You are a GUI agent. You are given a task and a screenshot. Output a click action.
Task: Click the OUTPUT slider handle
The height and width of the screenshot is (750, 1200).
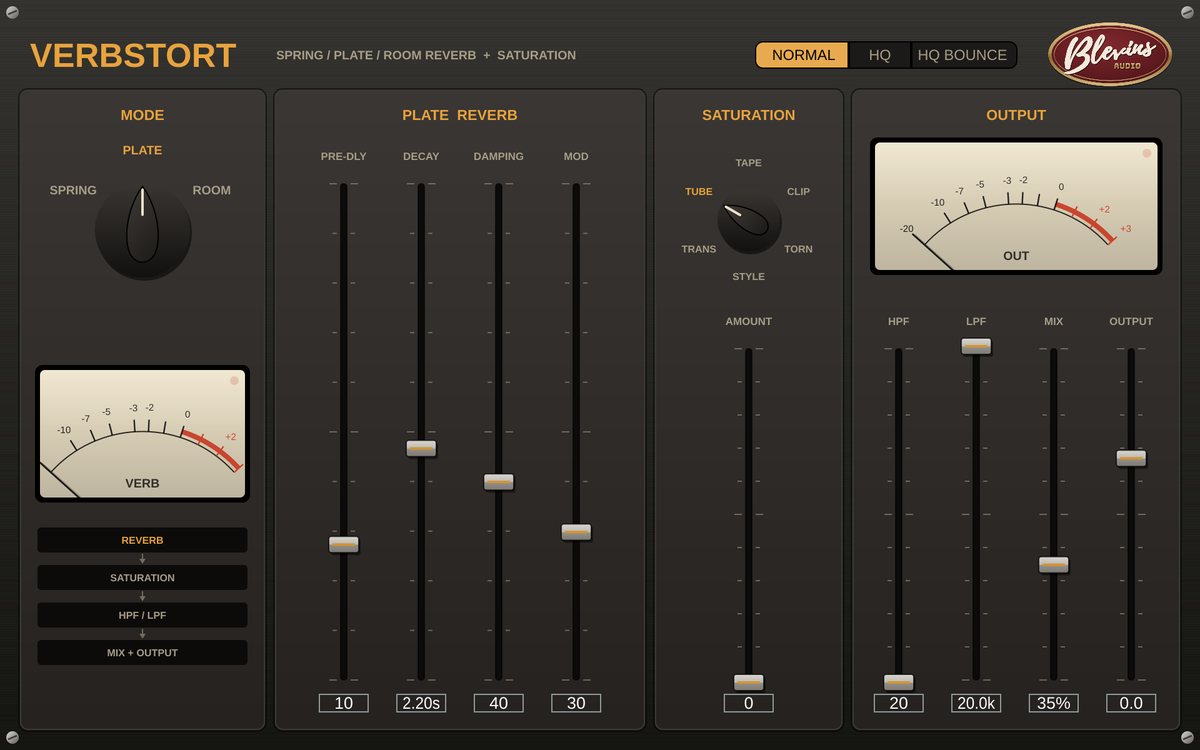[x=1131, y=458]
